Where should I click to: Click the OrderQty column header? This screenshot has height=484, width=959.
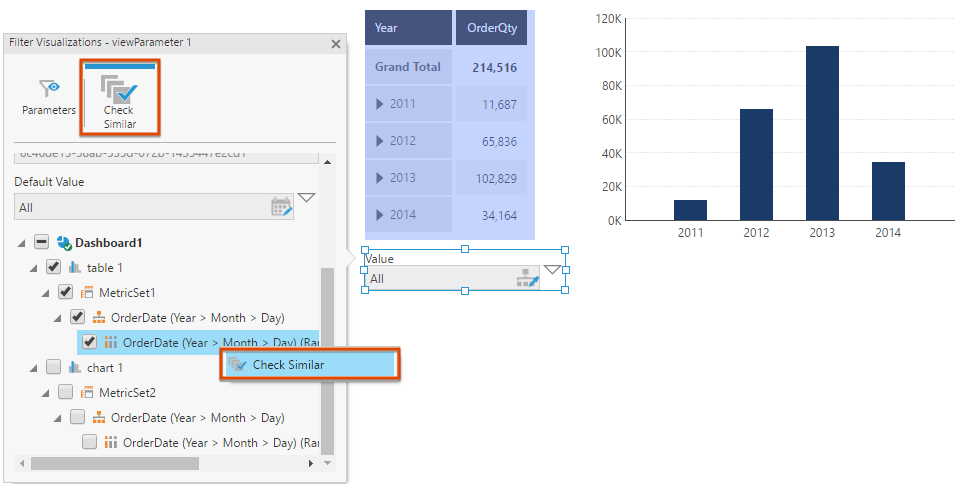(491, 28)
